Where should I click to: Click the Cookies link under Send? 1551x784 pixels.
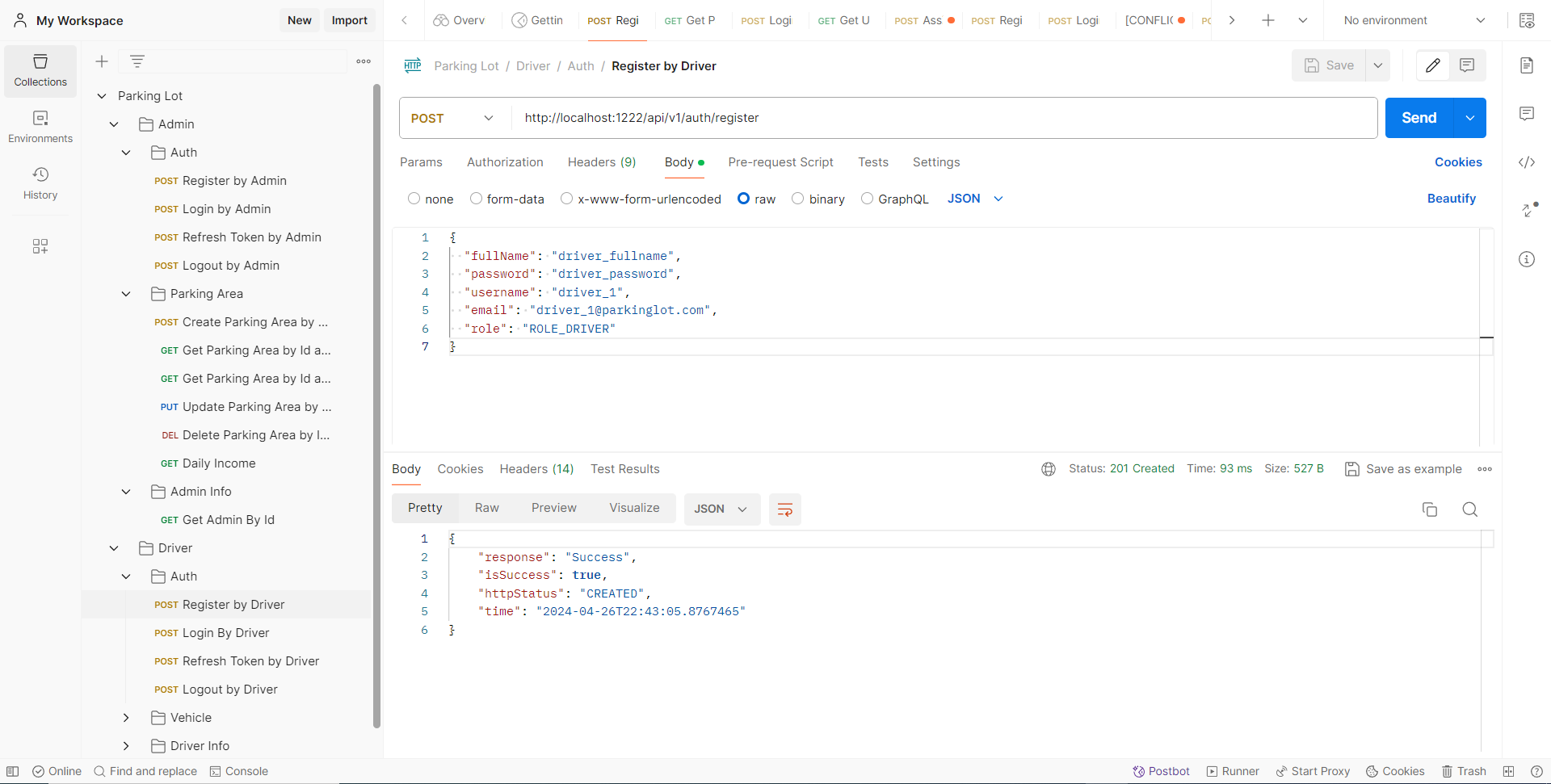click(x=1458, y=162)
